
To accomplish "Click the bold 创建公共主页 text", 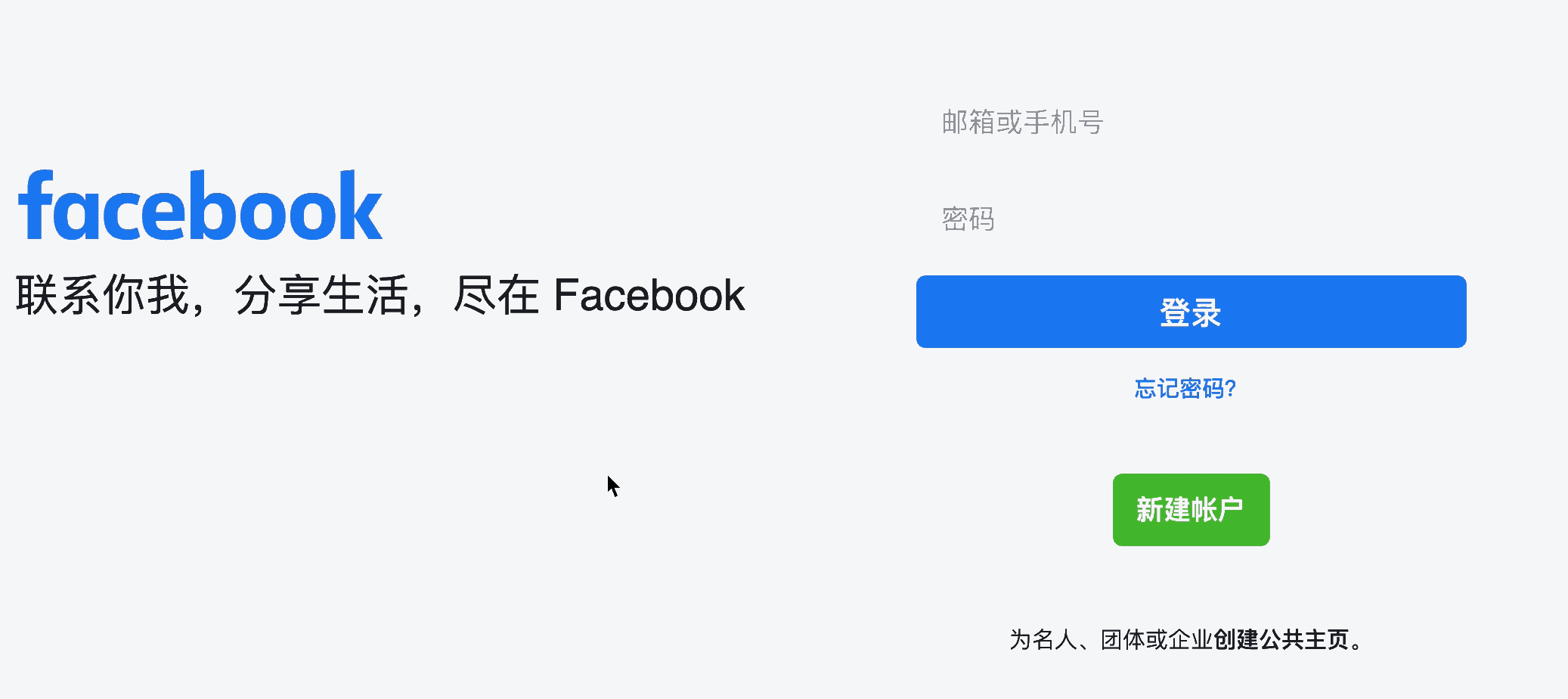I will (x=1281, y=640).
